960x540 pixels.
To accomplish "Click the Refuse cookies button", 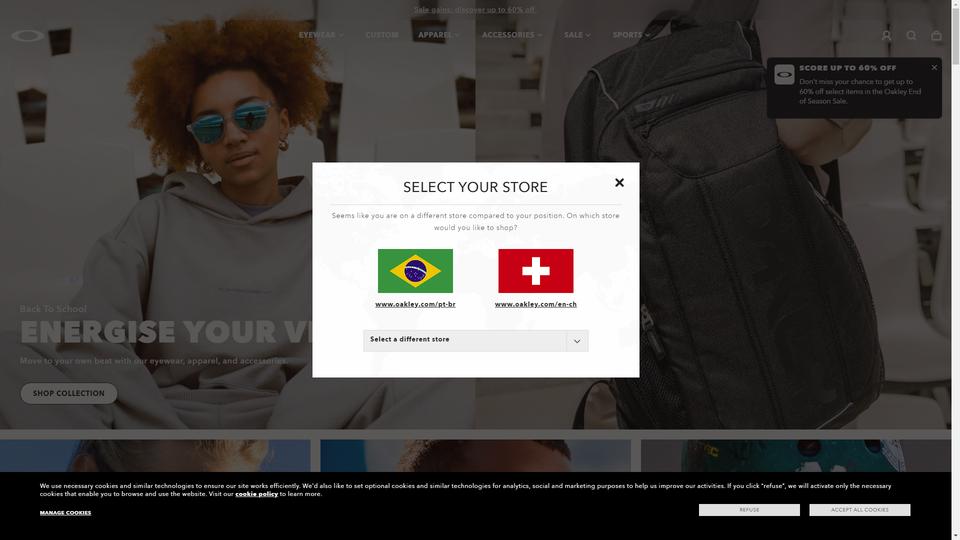I will pyautogui.click(x=749, y=510).
